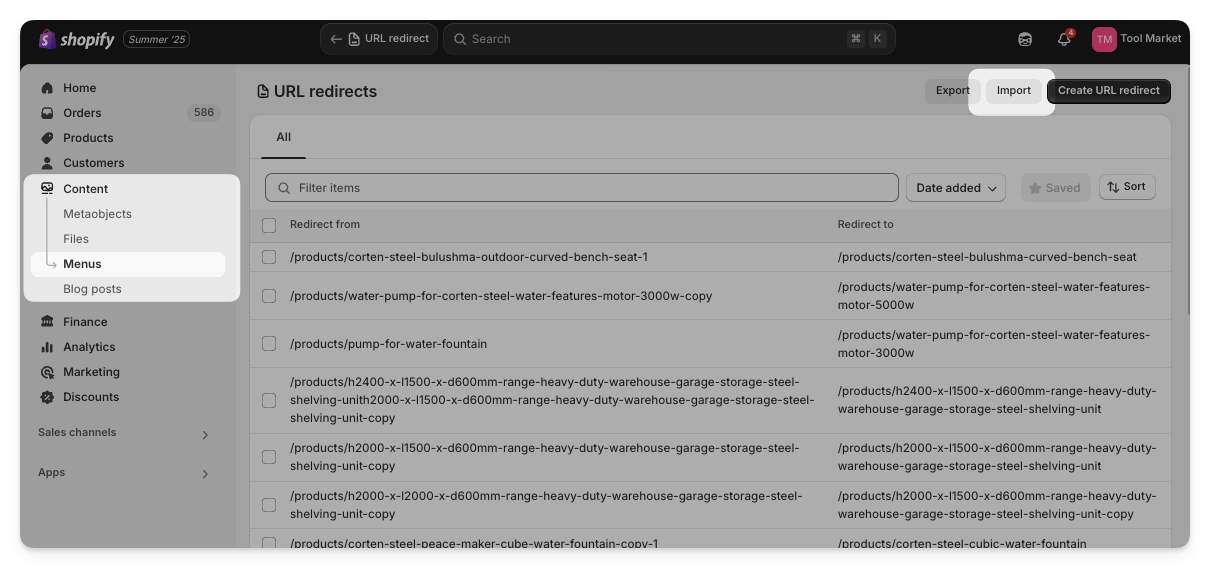Open Orders via its inbox icon

click(47, 113)
